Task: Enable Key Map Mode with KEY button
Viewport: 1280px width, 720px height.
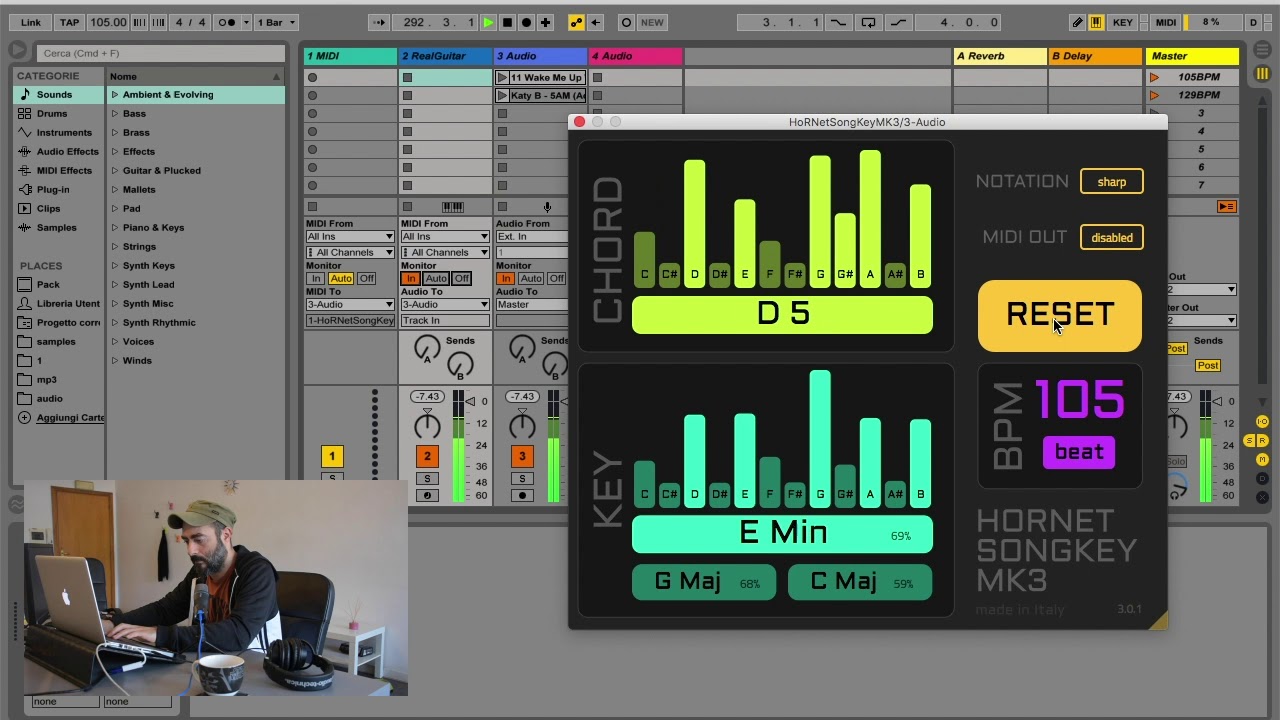Action: [x=1123, y=22]
